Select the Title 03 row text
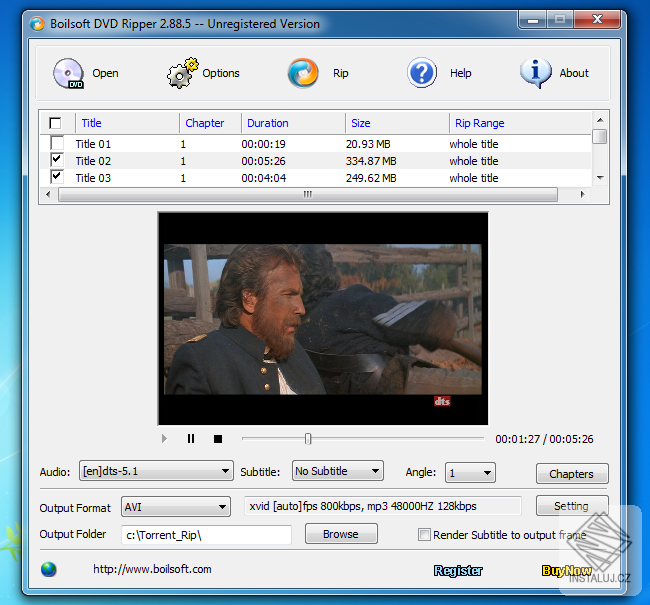 (x=93, y=178)
